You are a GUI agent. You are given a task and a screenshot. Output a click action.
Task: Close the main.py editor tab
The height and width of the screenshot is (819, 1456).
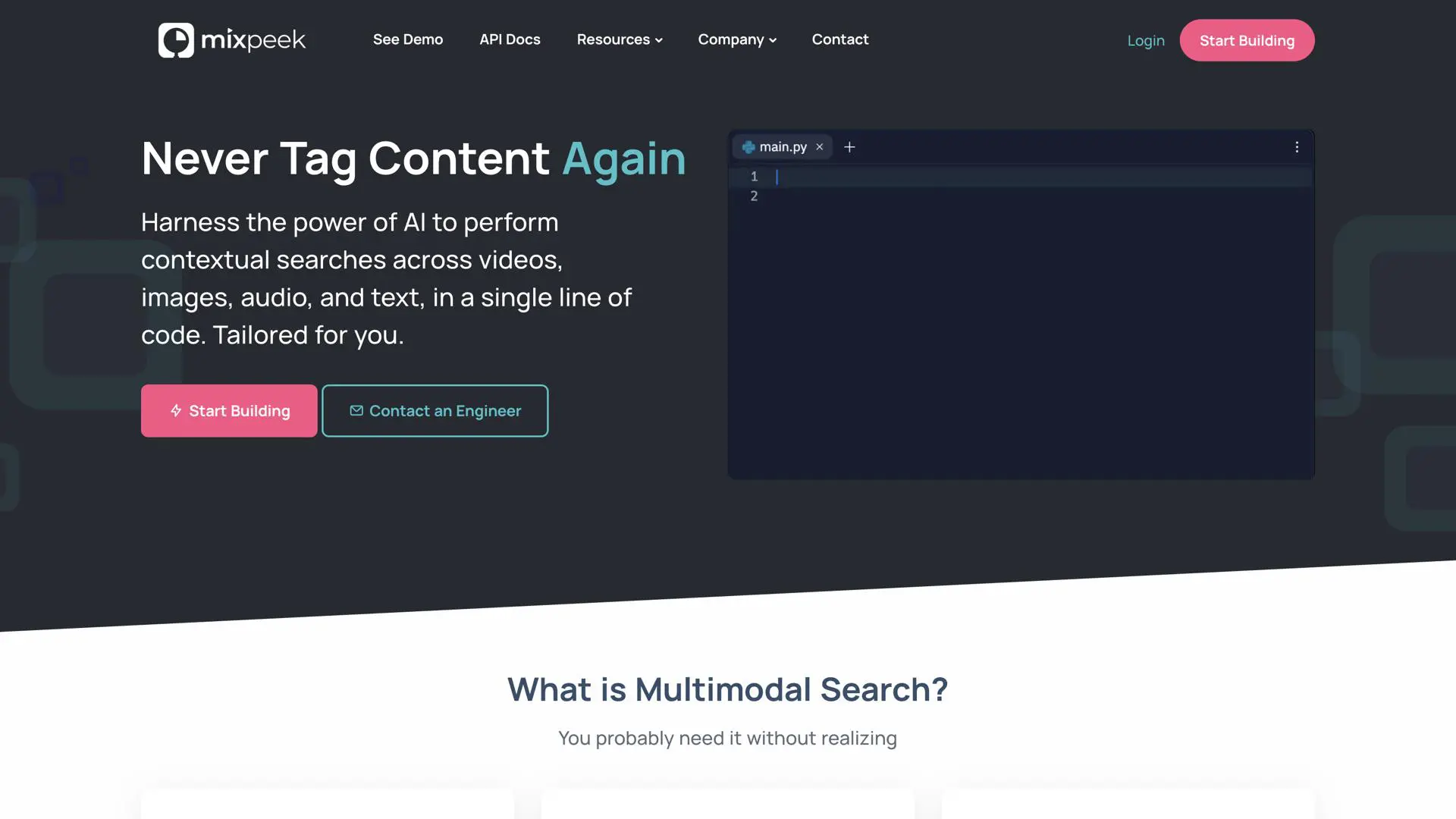[820, 147]
